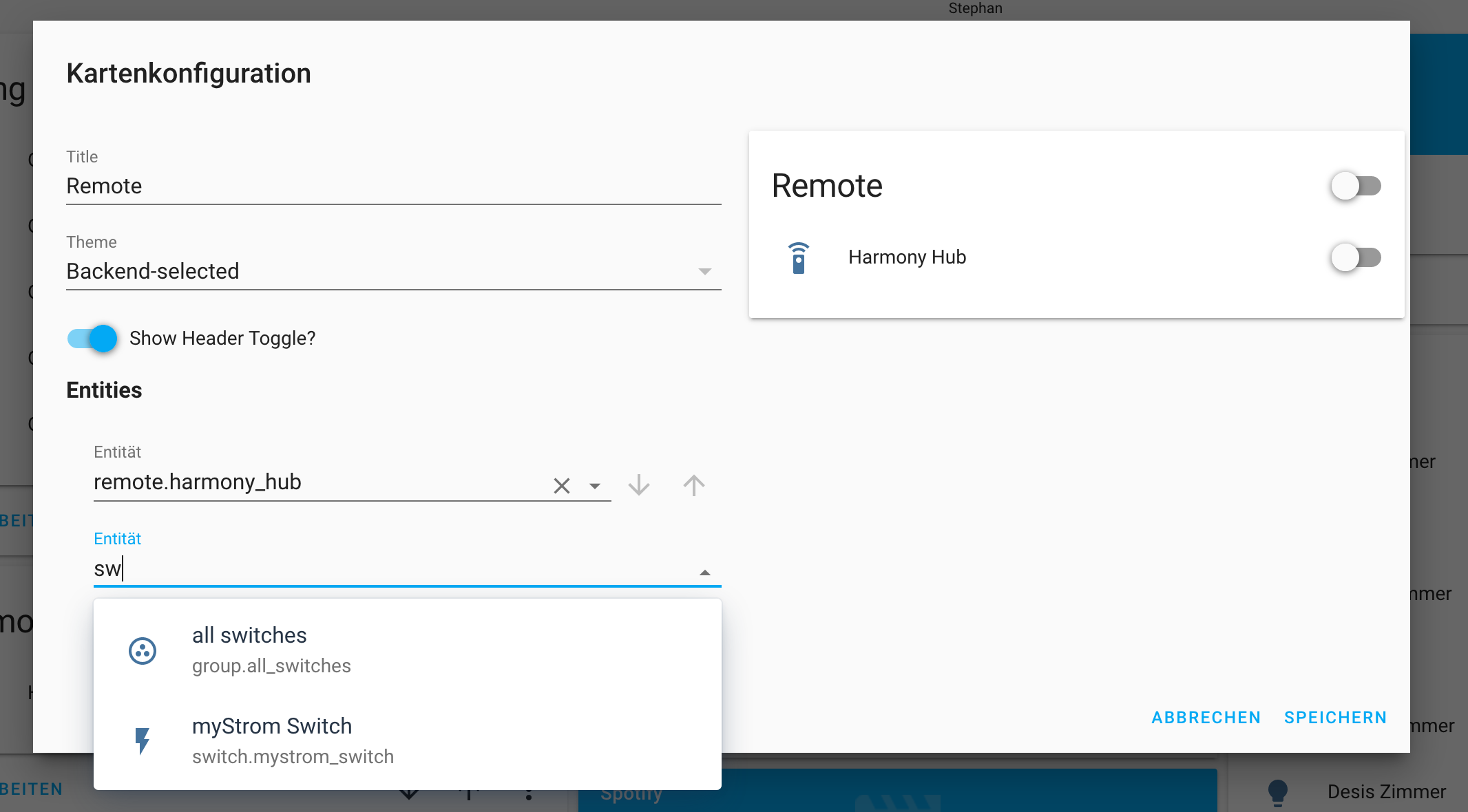This screenshot has height=812, width=1468.
Task: Collapse the entity suggestion list chevron
Action: [704, 572]
